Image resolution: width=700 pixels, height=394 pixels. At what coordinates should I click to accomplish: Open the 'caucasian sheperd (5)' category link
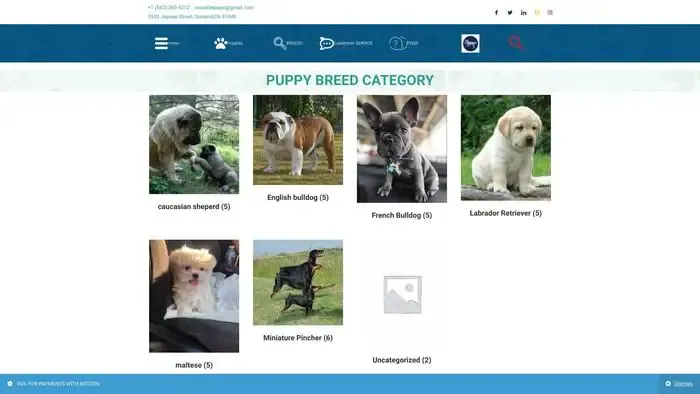(x=194, y=207)
